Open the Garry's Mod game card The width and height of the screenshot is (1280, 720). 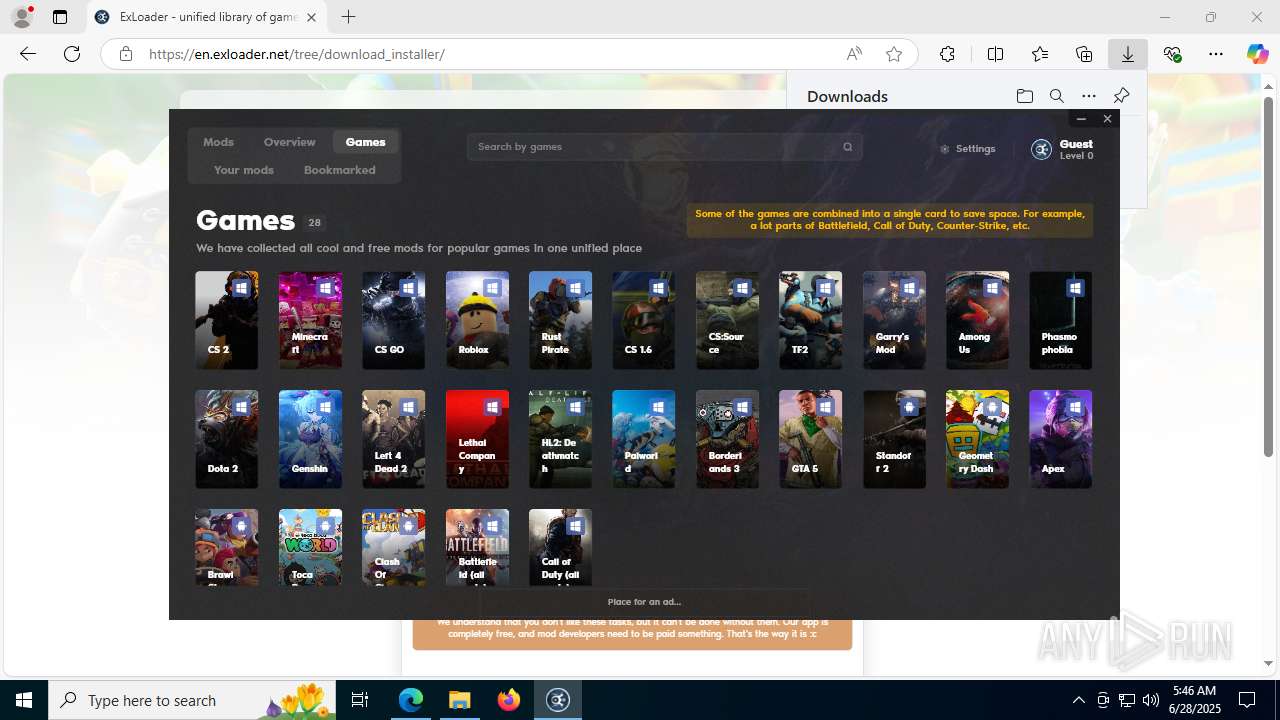coord(894,320)
